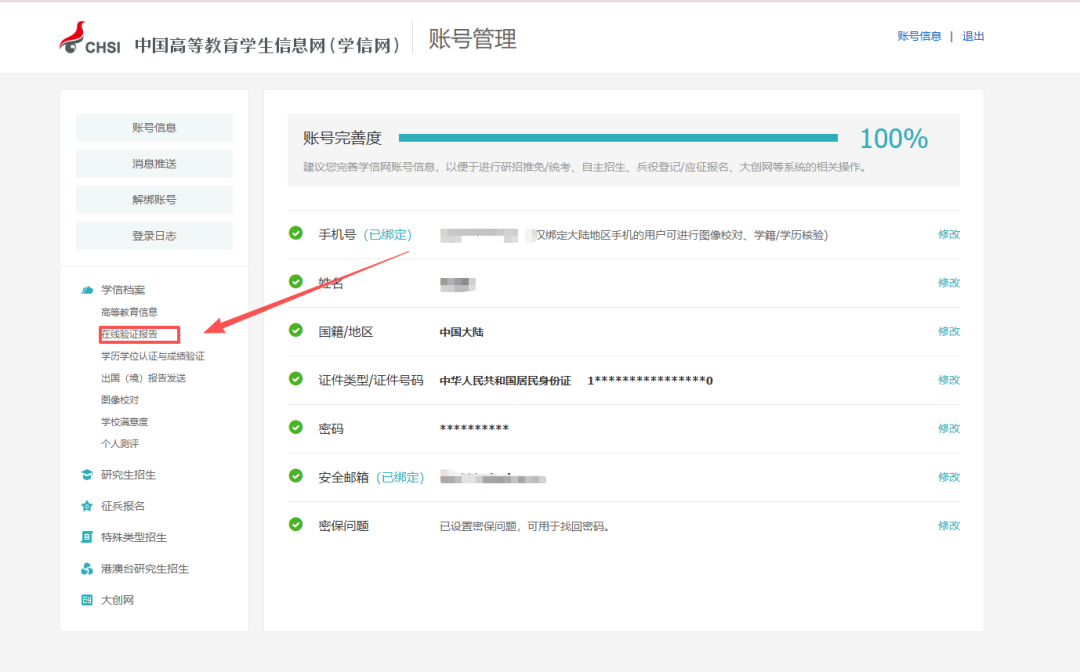
Task: Click the 中国大陆 nationality value
Action: point(461,332)
